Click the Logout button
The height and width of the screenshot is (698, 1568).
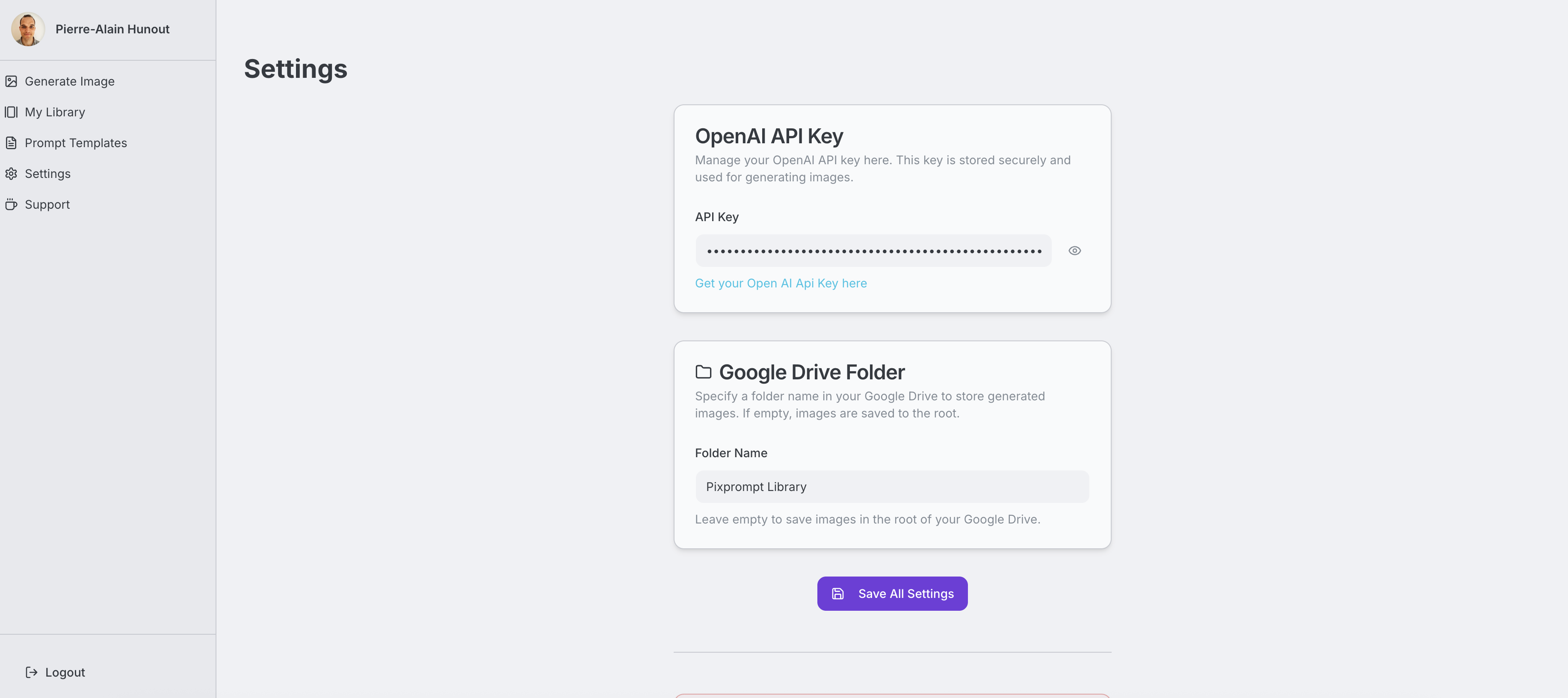(65, 672)
